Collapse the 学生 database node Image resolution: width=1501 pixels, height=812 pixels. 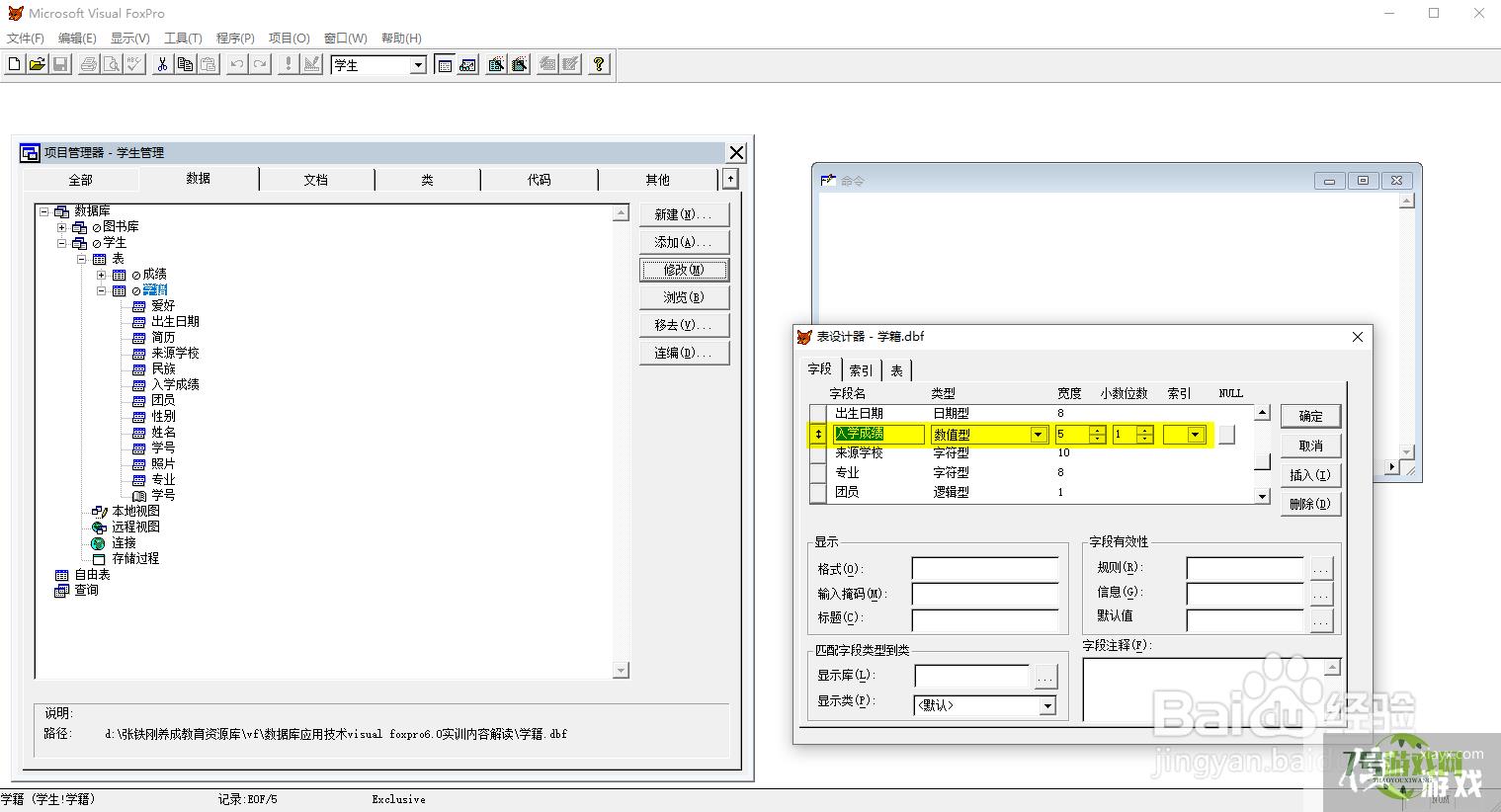coord(62,243)
